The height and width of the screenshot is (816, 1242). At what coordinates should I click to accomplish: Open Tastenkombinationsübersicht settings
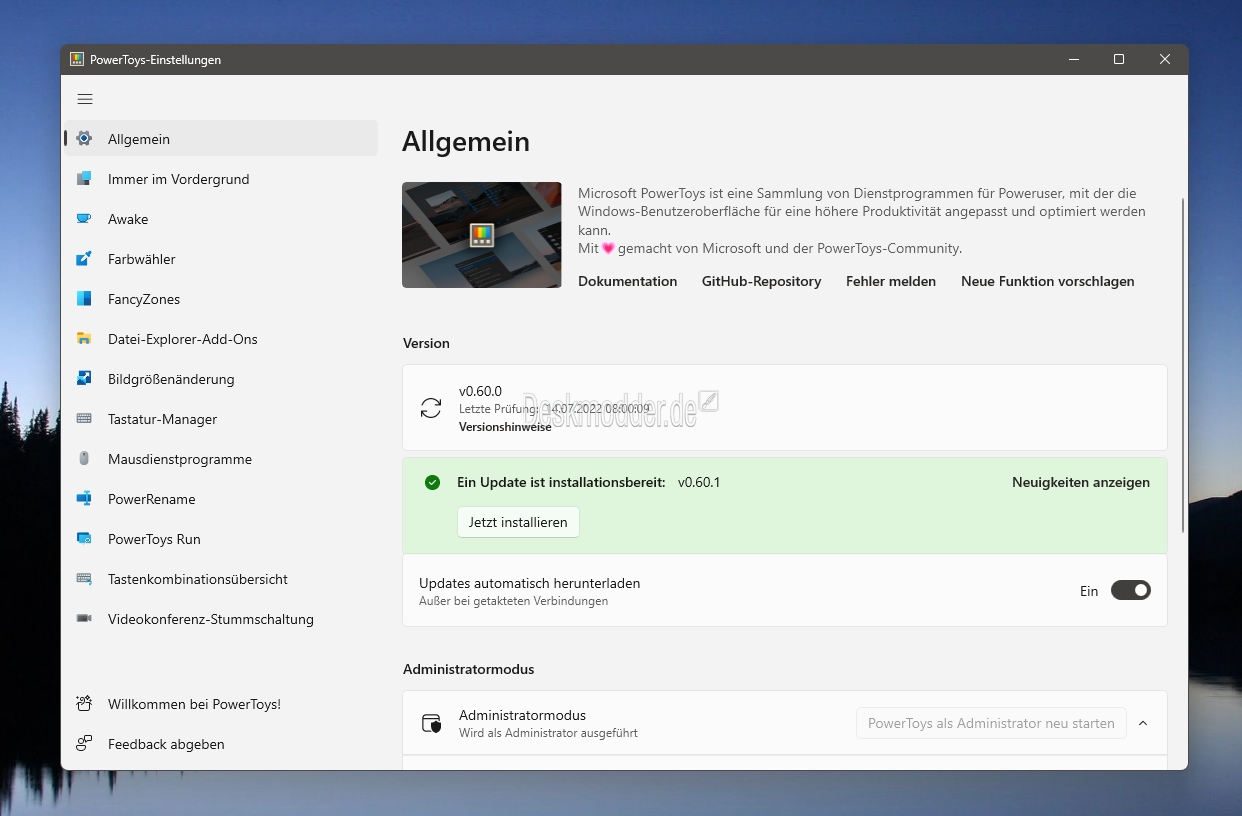click(221, 579)
